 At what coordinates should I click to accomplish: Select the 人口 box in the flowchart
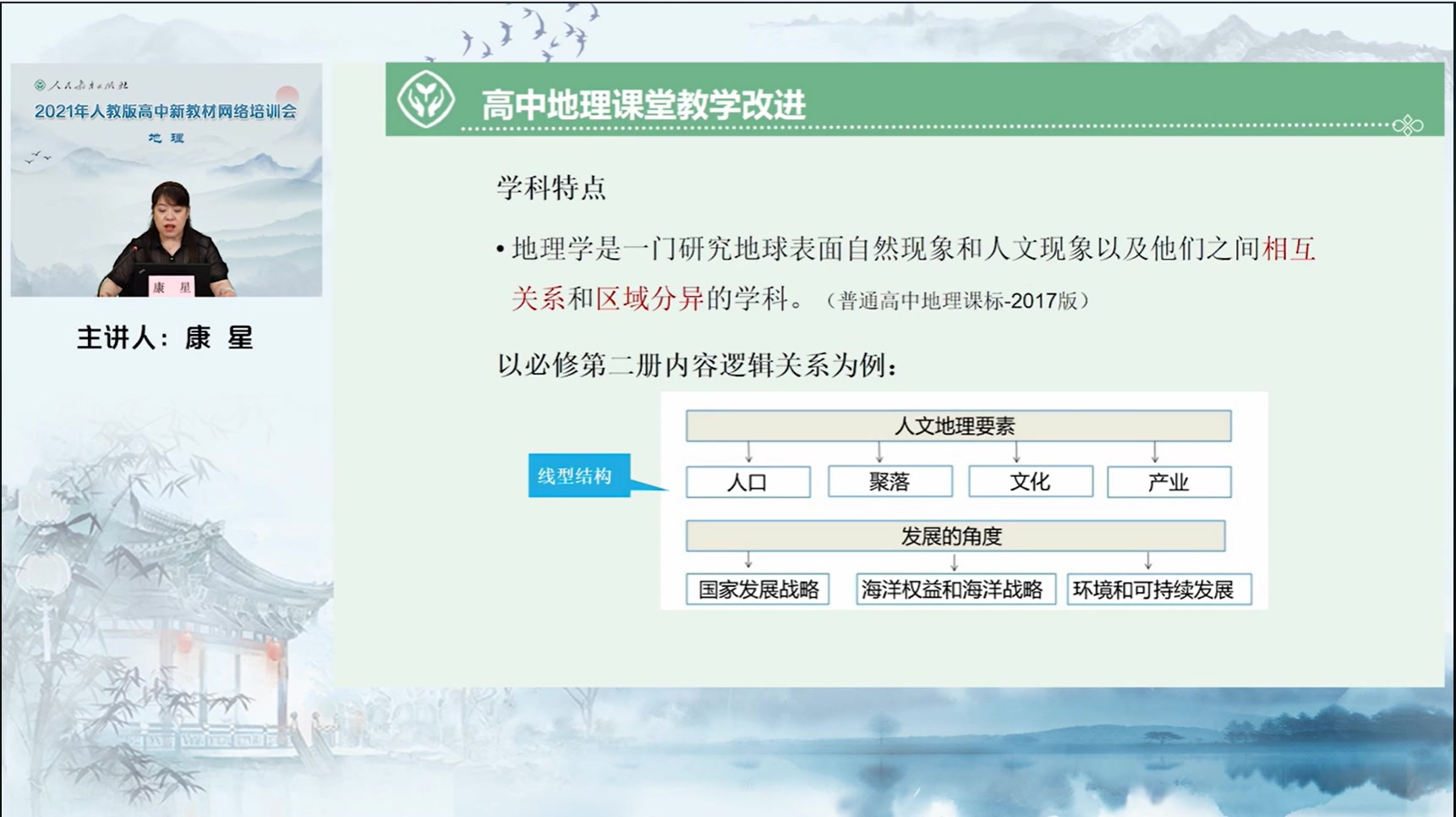pos(747,481)
